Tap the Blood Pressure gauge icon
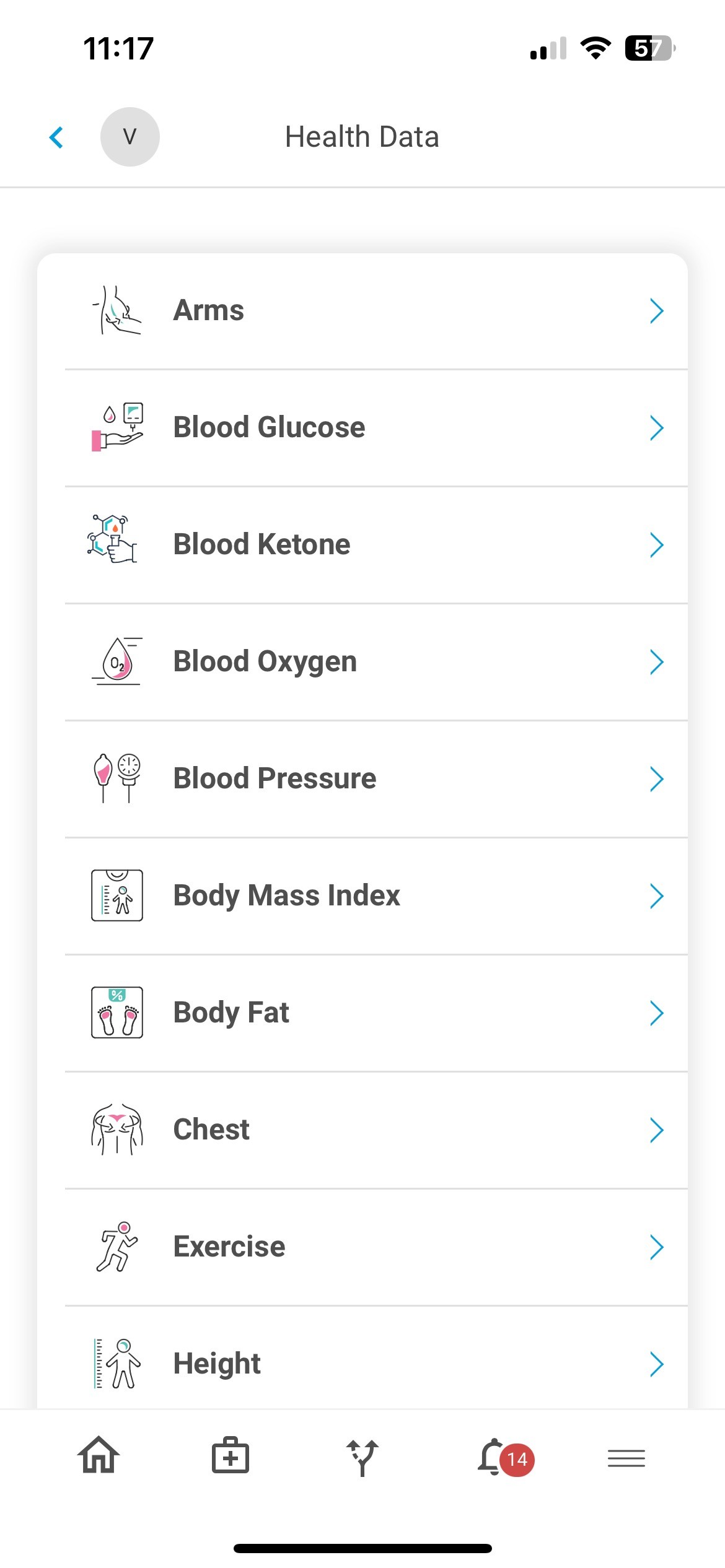 click(117, 778)
